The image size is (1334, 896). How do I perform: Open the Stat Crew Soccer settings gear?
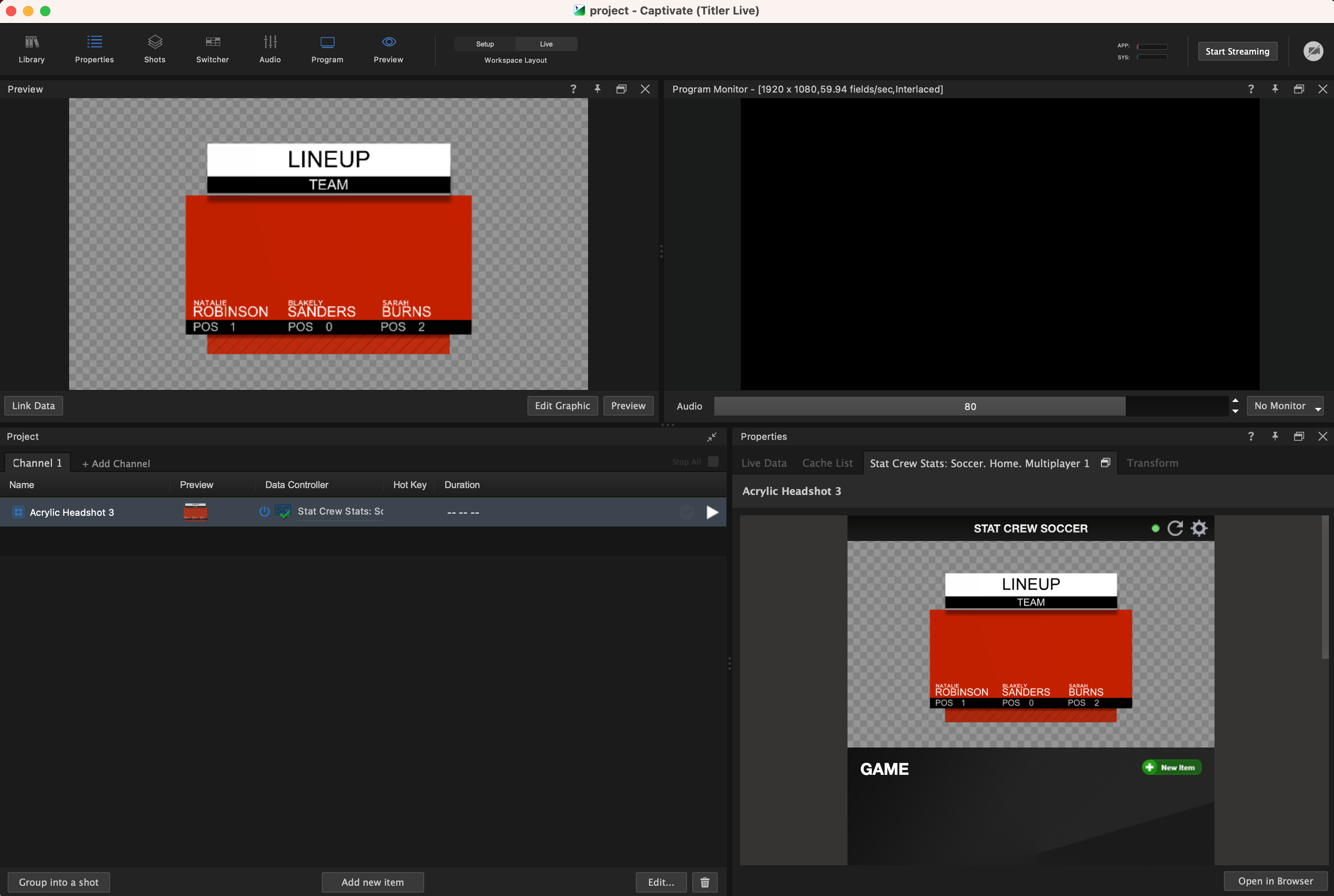[x=1199, y=529]
